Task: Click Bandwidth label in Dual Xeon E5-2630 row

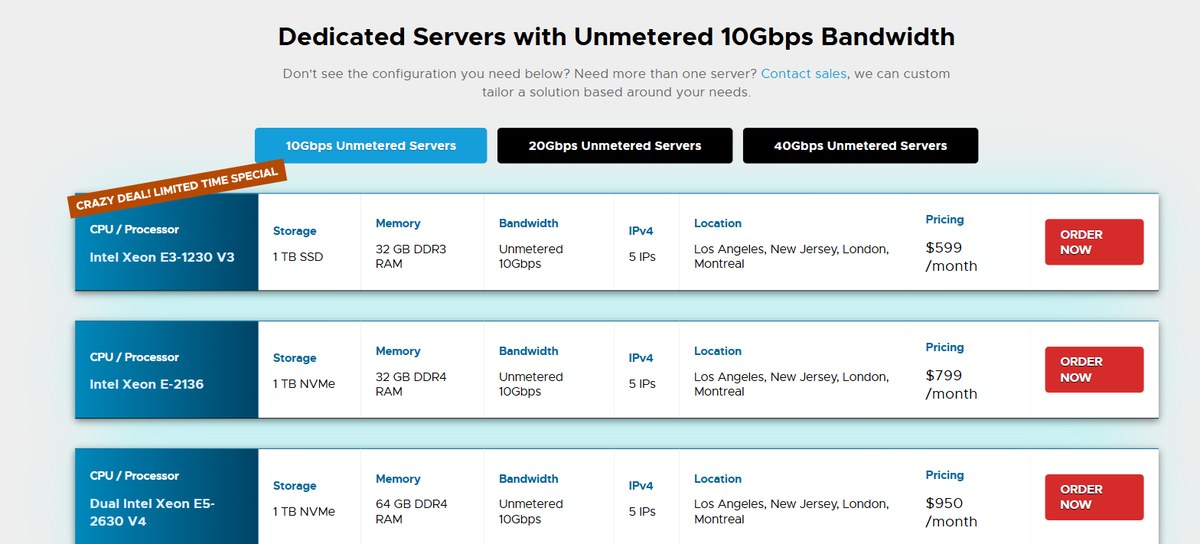Action: [x=529, y=479]
